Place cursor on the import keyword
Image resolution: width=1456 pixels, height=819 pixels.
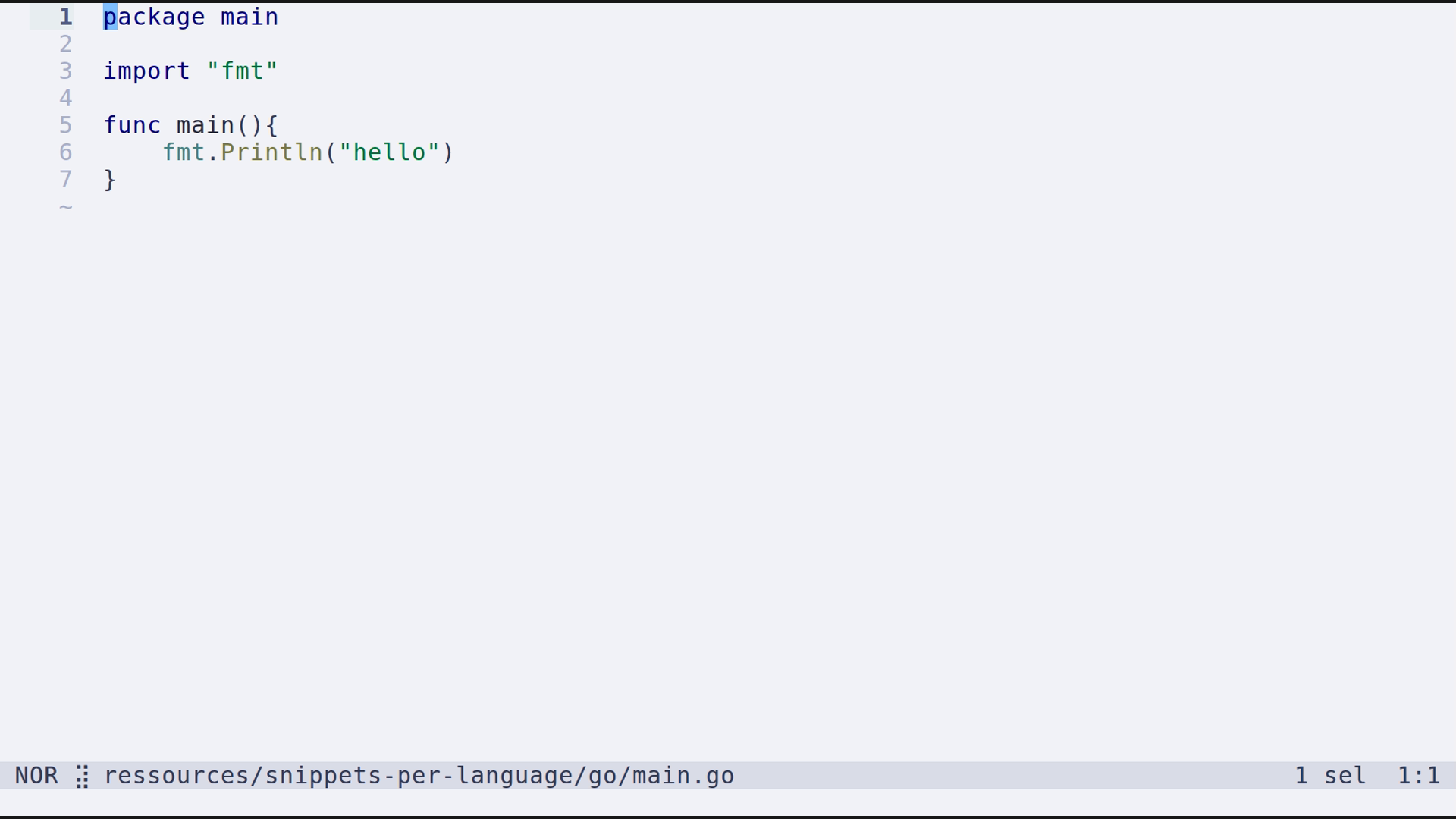pos(147,71)
